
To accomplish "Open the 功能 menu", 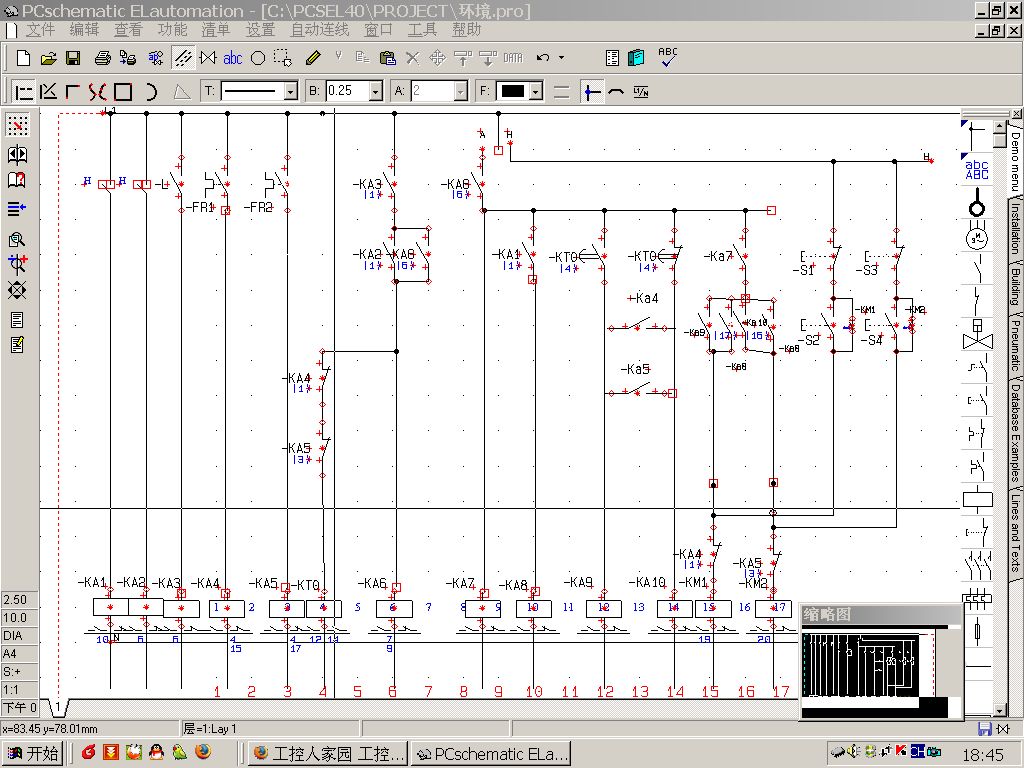I will tap(172, 30).
